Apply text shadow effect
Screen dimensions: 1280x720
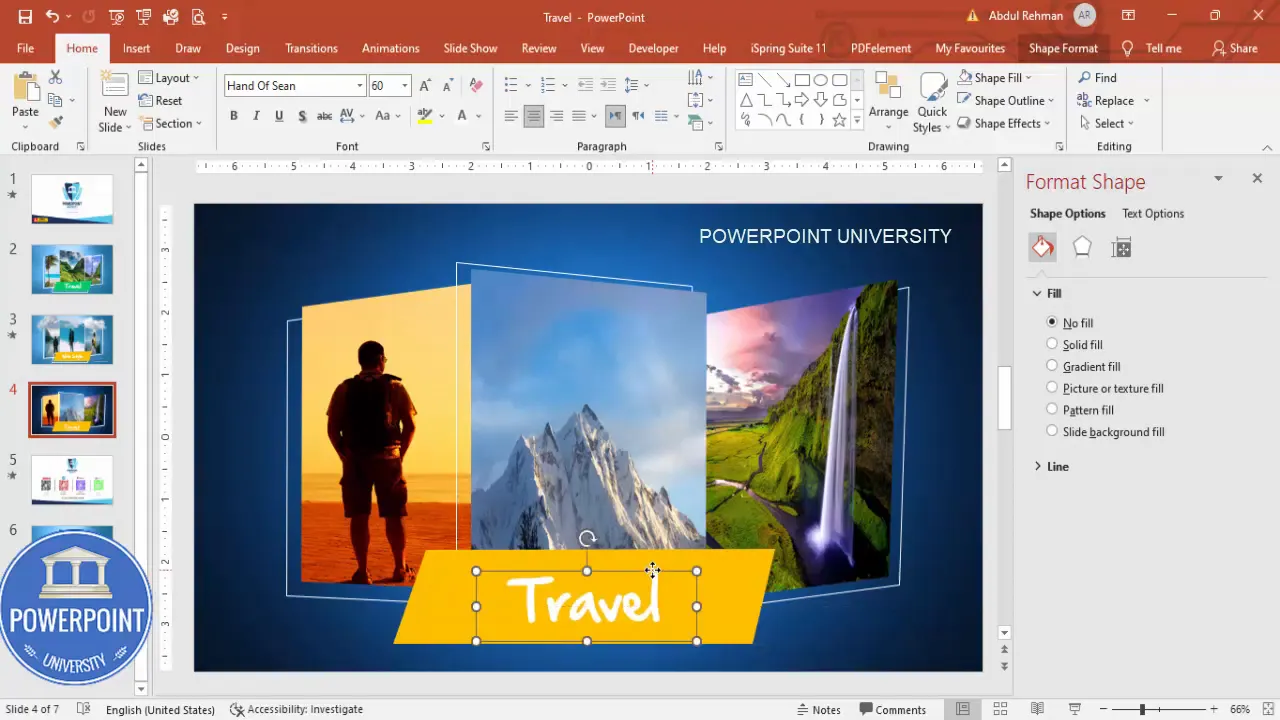click(302, 116)
